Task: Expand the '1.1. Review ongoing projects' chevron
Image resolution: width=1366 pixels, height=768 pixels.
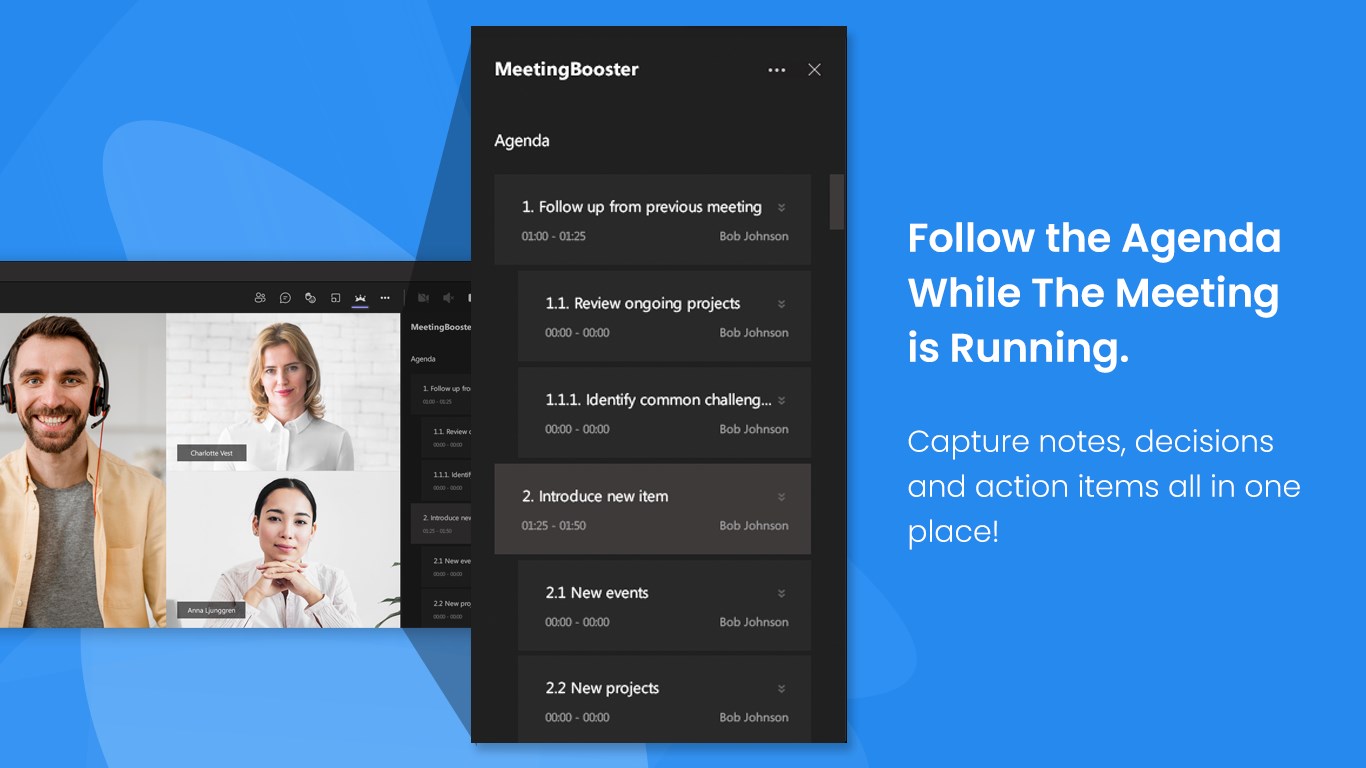Action: [781, 304]
